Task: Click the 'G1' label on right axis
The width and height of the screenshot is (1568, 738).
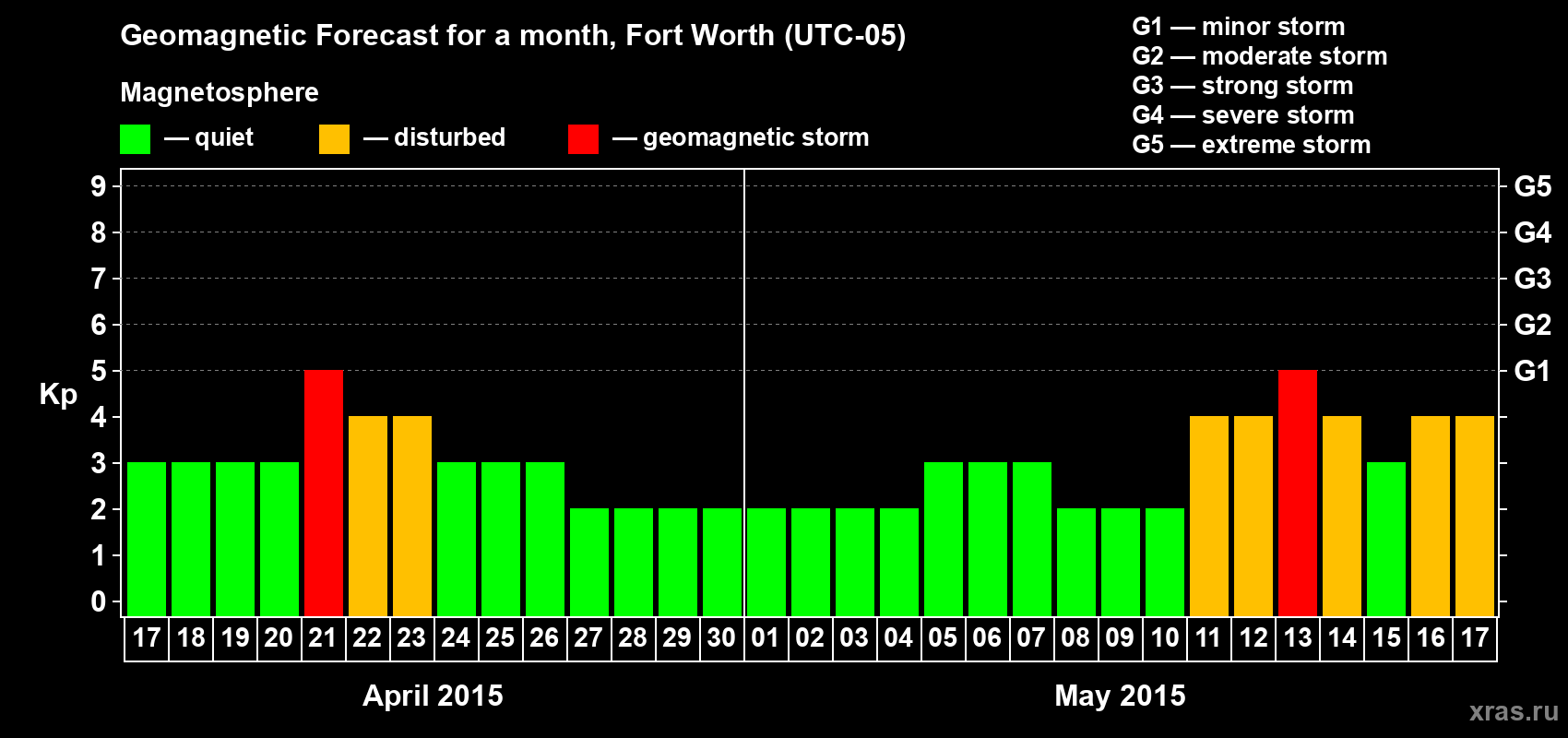Action: pyautogui.click(x=1532, y=371)
